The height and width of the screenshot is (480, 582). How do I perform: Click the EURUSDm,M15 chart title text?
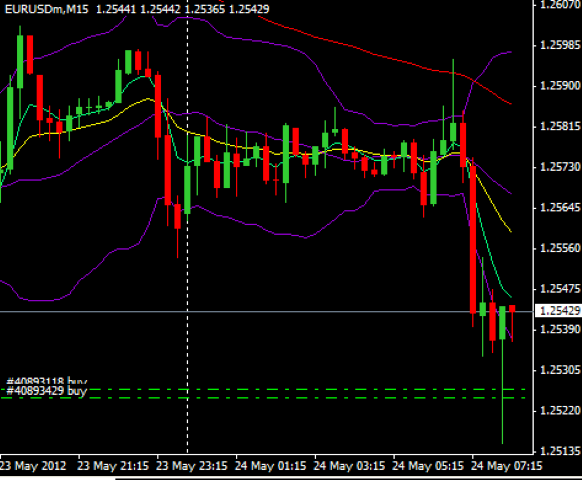point(46,9)
